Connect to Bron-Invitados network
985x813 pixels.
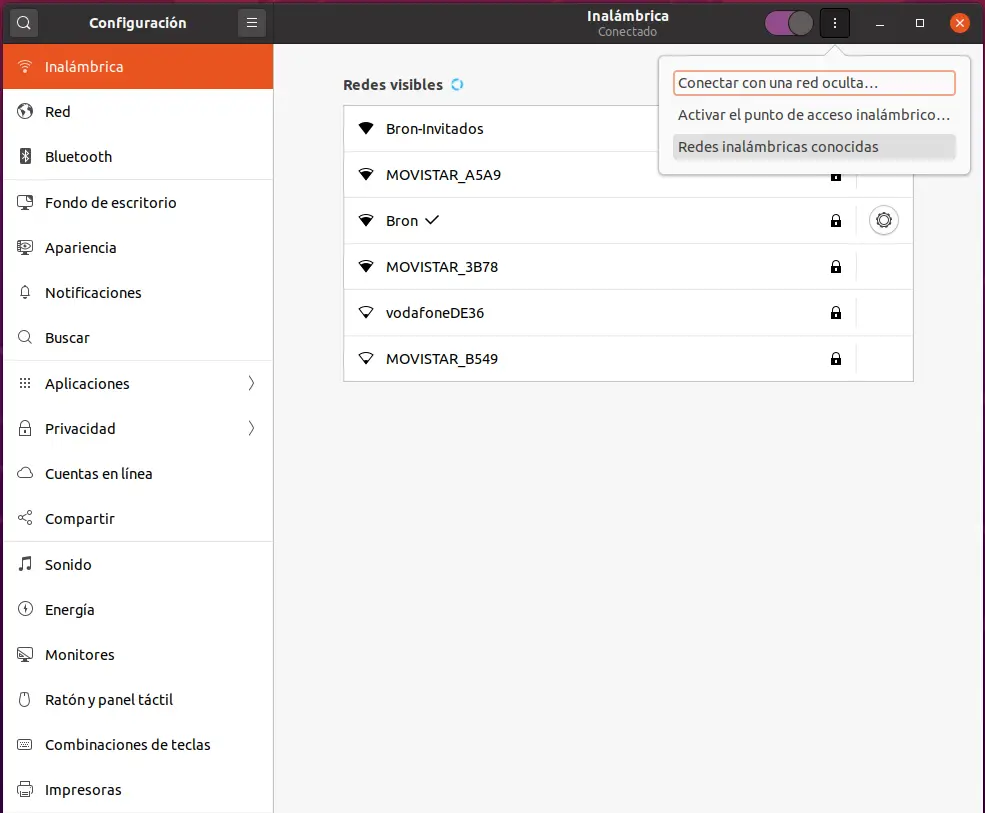501,129
